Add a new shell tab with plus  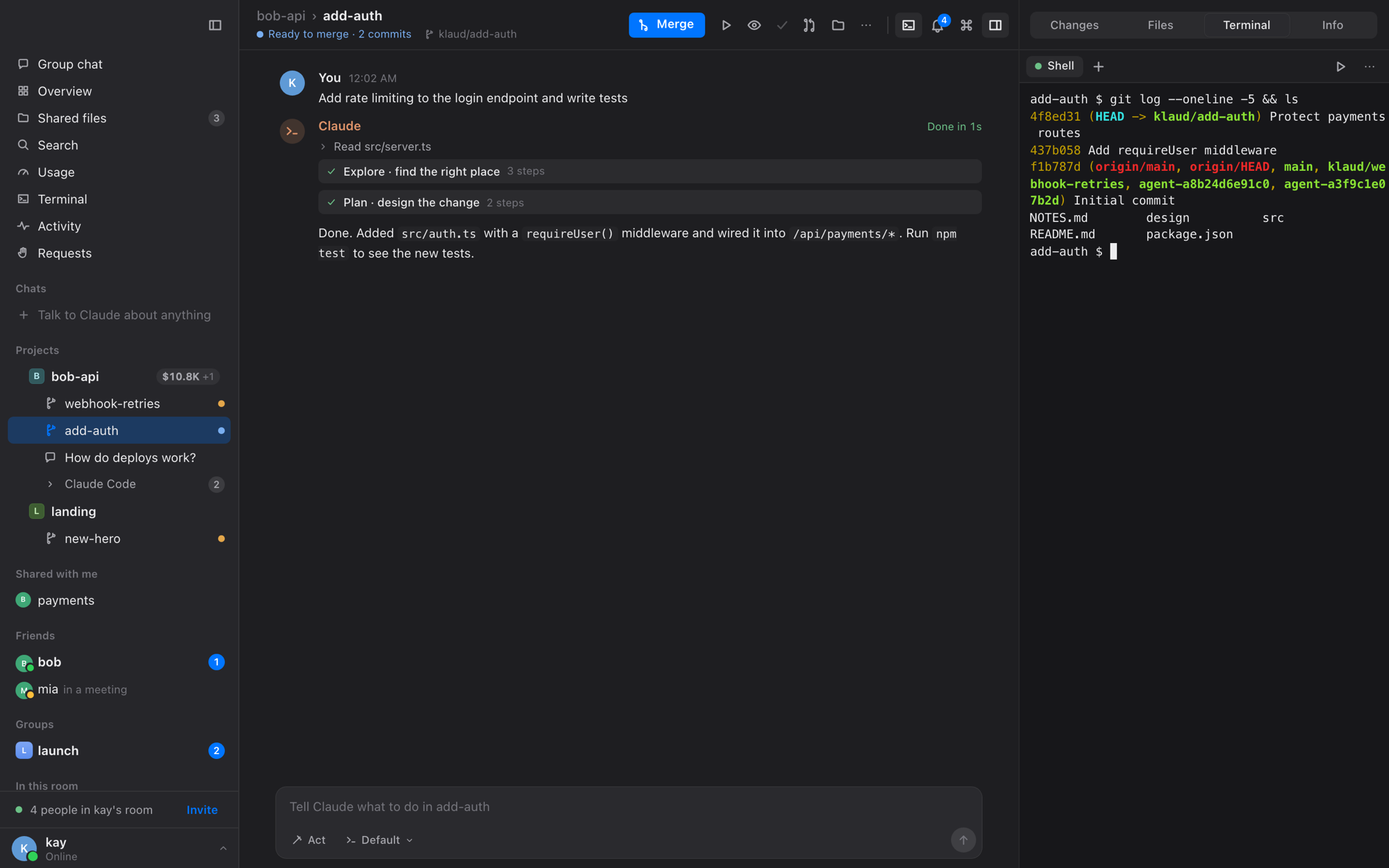coord(1098,67)
